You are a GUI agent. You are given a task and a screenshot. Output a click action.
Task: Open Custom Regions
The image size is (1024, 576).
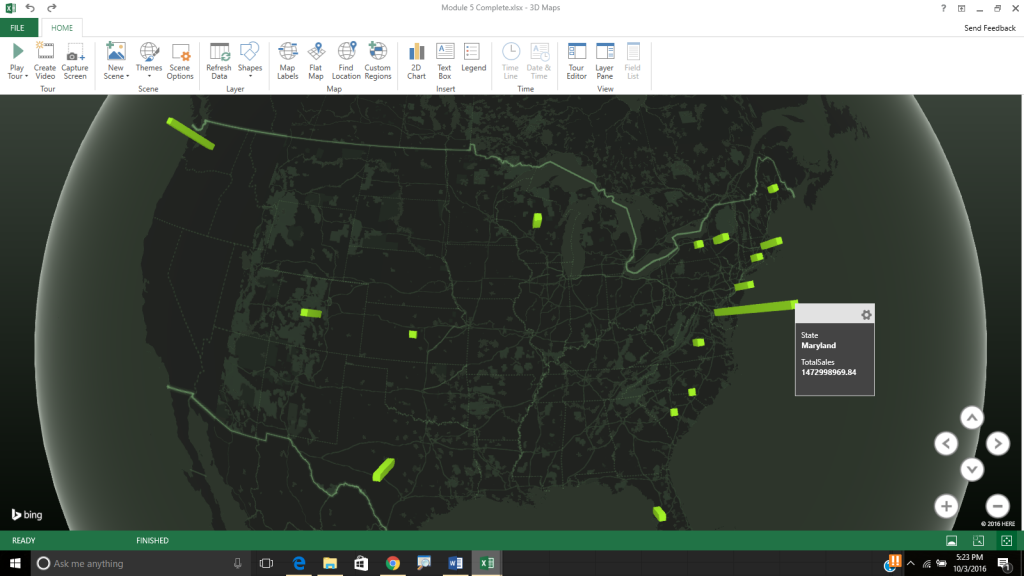[377, 61]
